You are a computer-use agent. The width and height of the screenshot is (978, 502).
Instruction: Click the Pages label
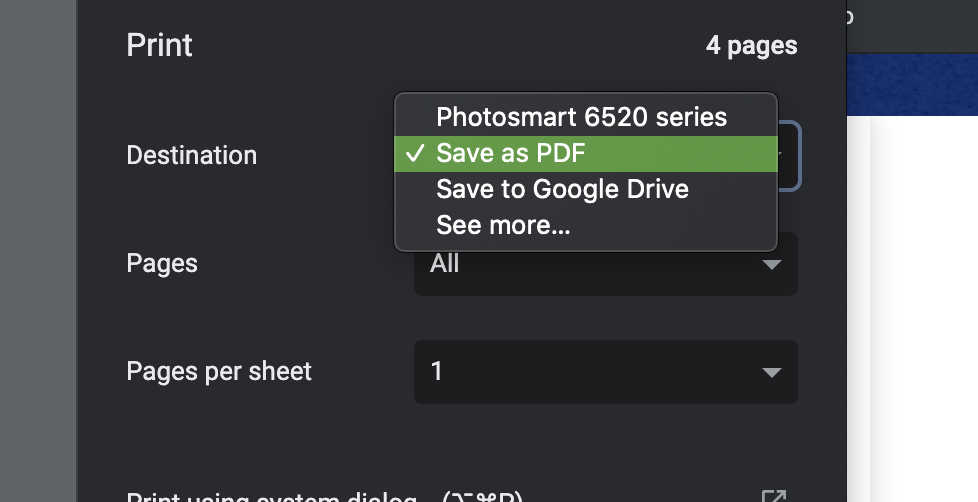162,264
